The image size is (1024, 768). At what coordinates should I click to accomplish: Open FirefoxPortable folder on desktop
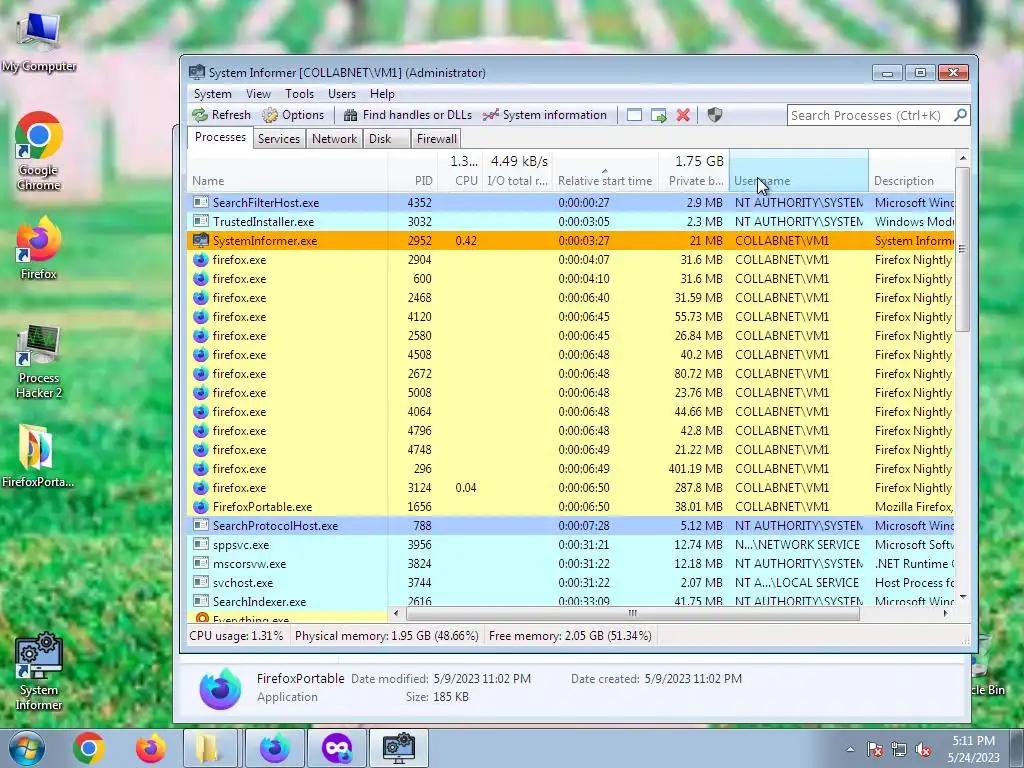point(37,456)
